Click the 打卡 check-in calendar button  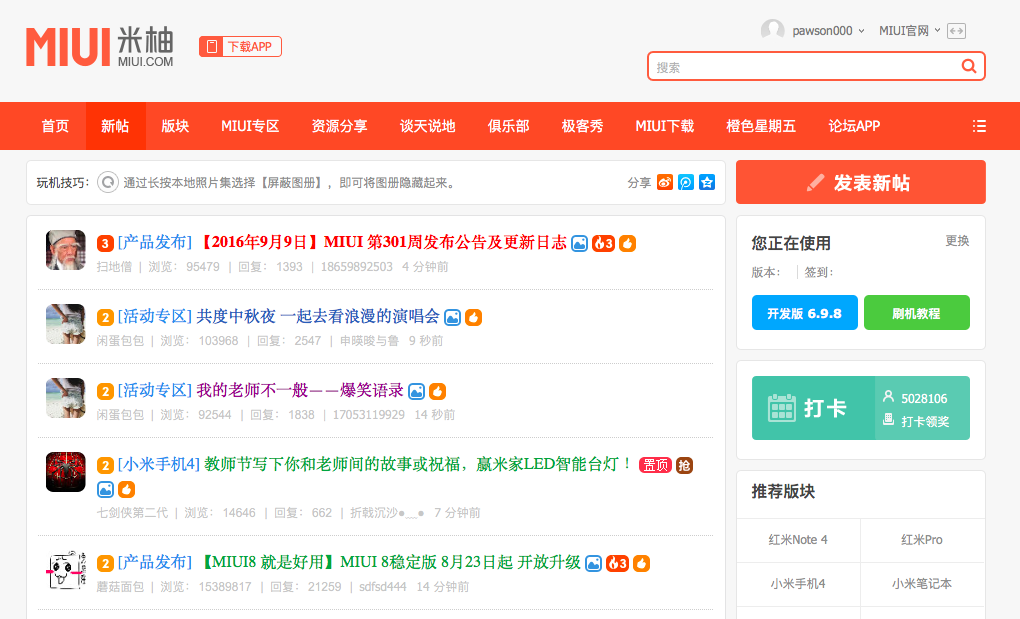pyautogui.click(x=812, y=408)
